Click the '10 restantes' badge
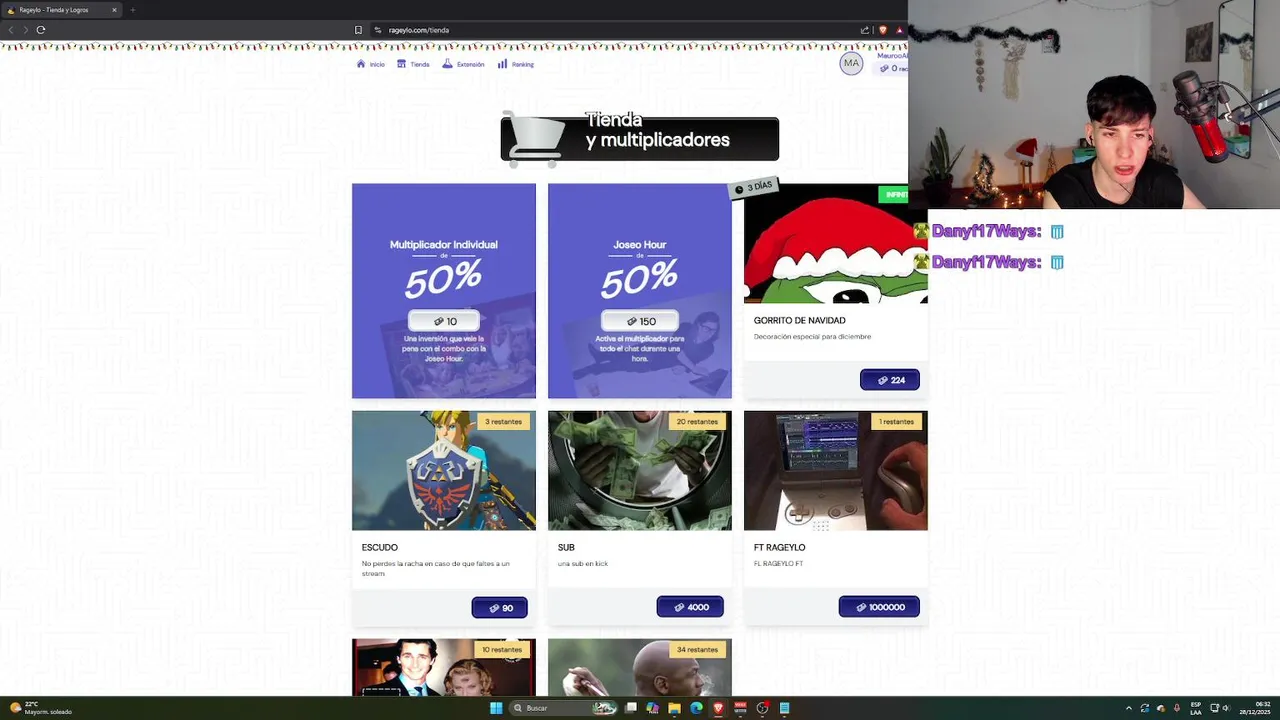This screenshot has height=720, width=1280. [x=502, y=650]
